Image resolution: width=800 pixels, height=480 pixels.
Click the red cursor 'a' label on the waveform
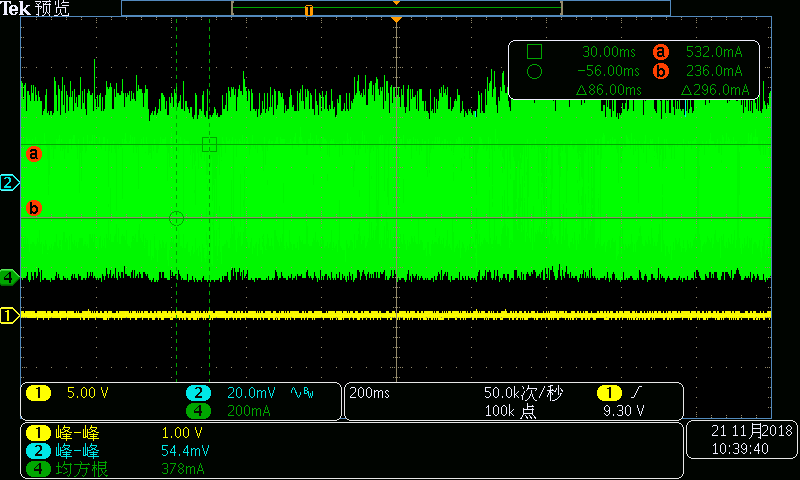point(34,154)
